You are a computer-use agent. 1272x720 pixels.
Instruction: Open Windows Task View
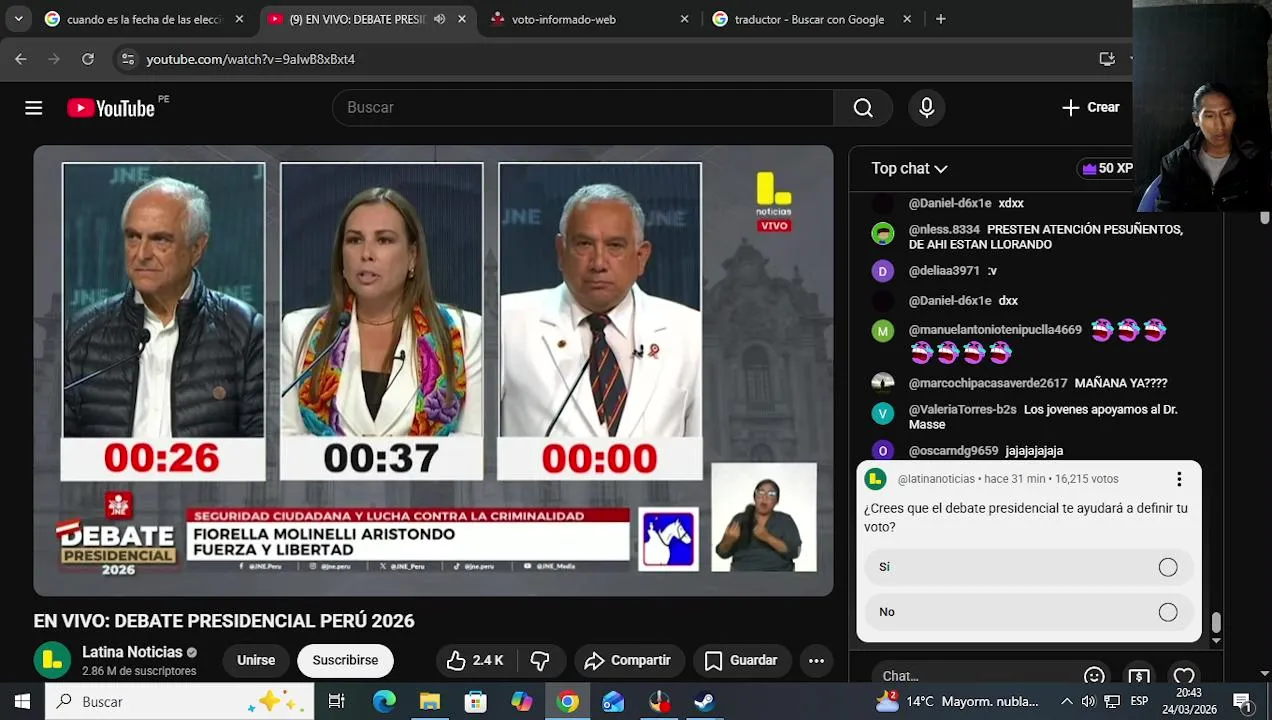click(x=337, y=702)
